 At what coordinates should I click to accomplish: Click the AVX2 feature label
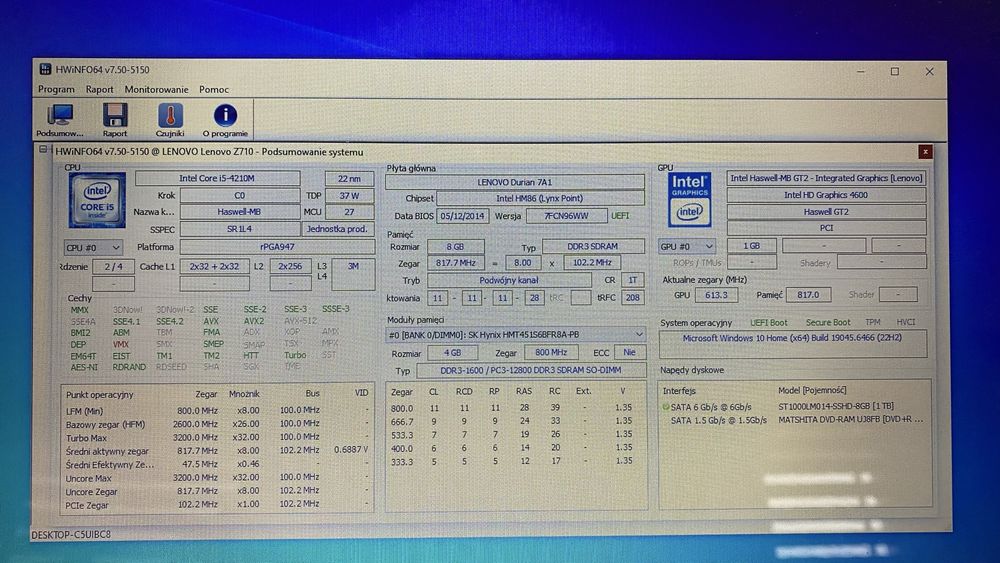coord(253,321)
